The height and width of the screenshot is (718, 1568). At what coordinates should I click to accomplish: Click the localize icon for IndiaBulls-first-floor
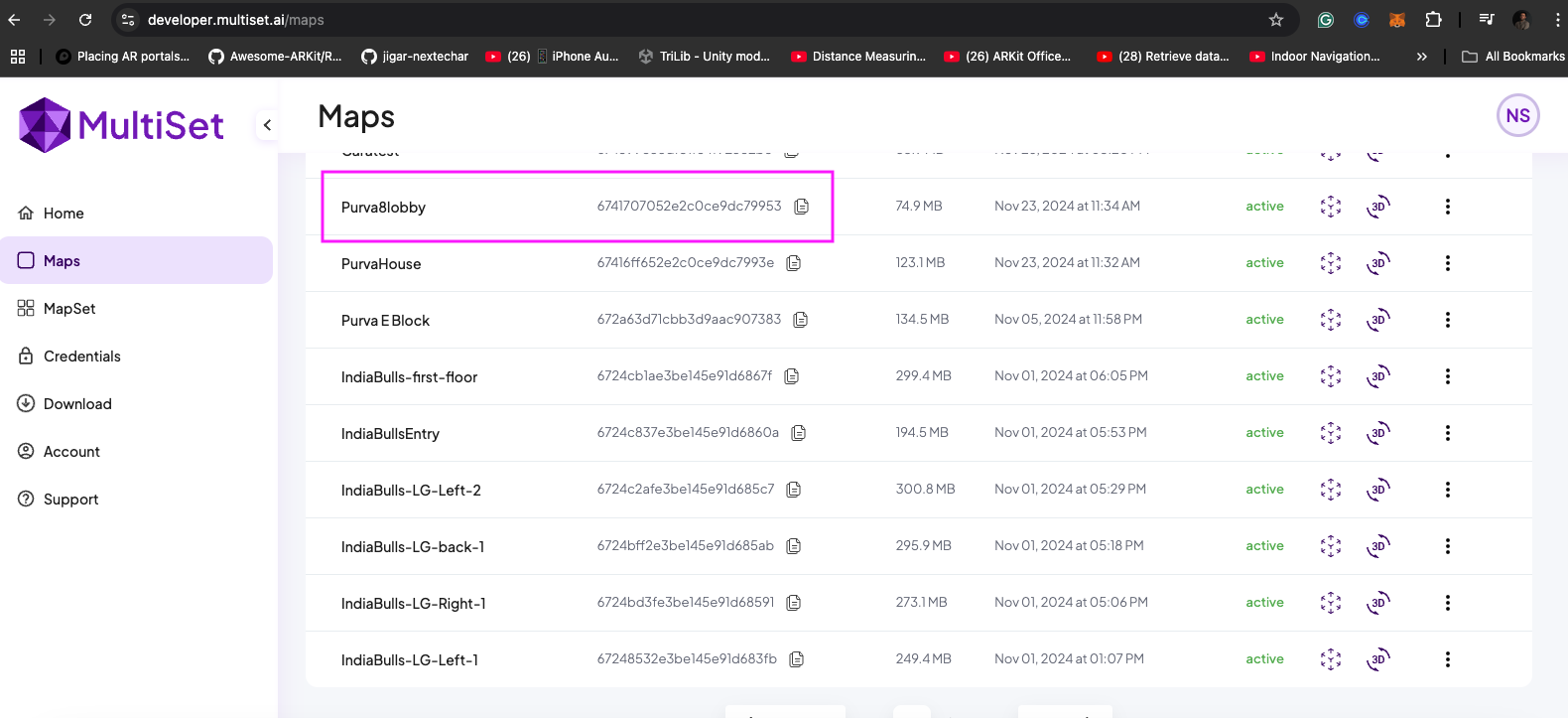tap(1331, 376)
